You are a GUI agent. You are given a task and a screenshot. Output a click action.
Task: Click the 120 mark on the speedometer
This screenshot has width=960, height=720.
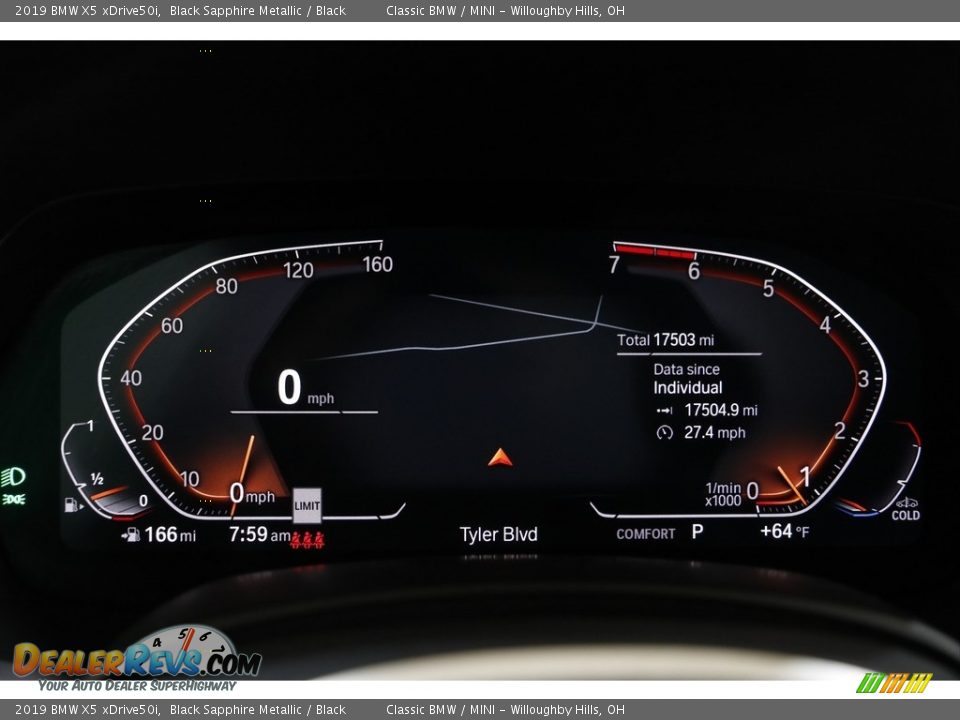click(298, 270)
